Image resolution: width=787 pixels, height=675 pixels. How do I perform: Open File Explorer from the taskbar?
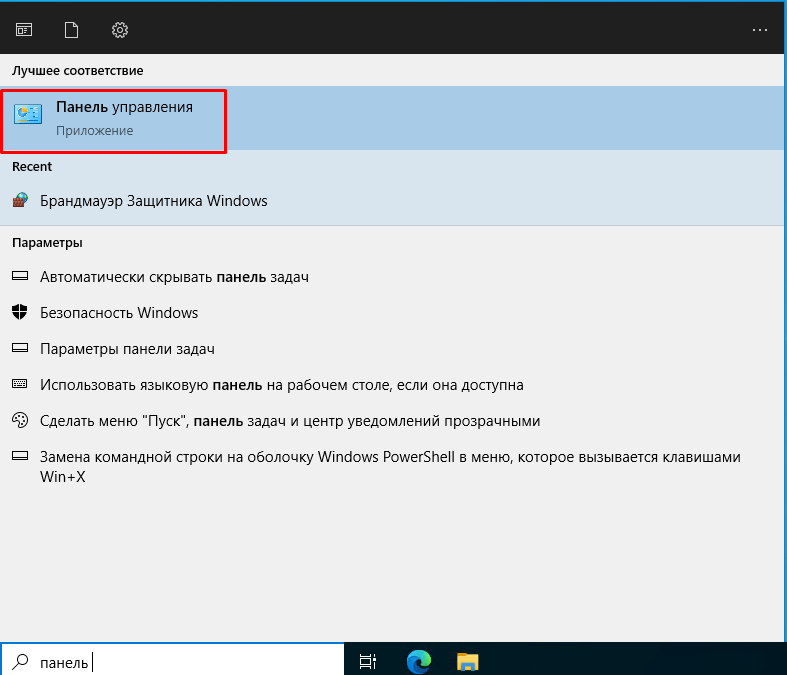467,661
